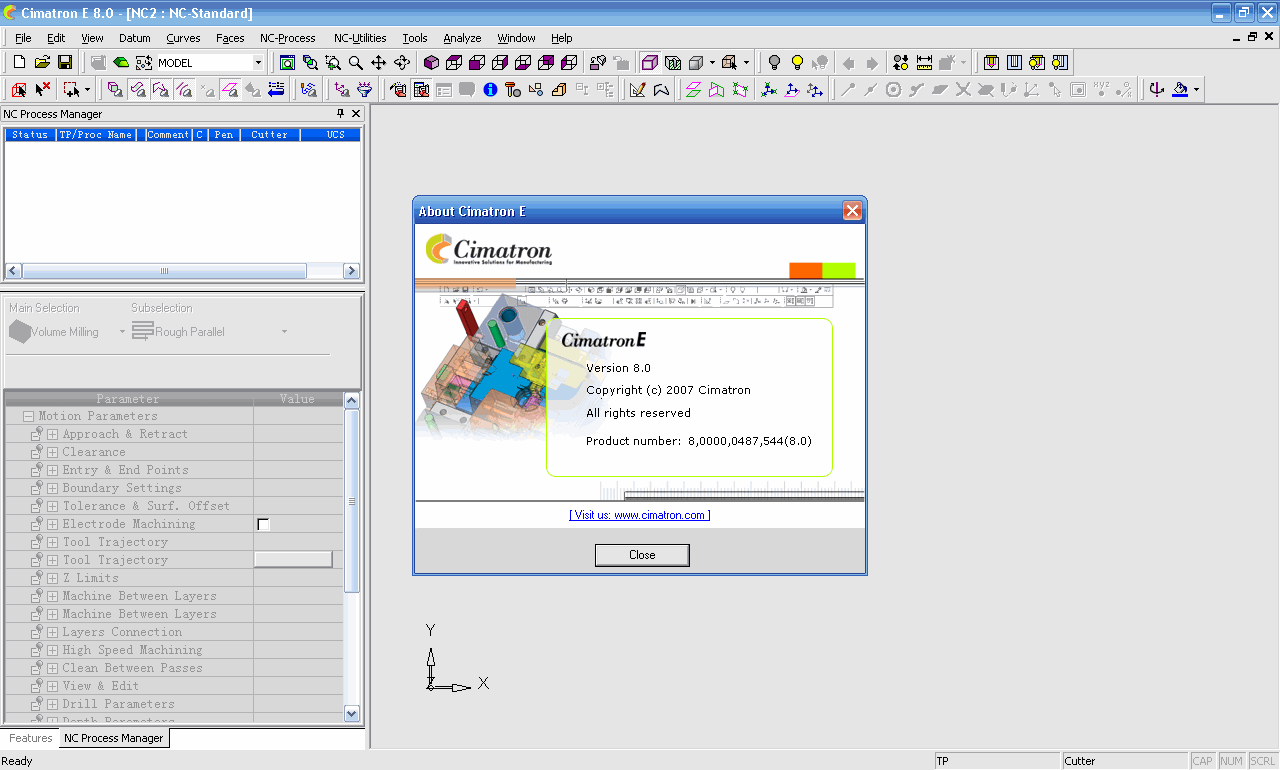Expand the Clearance row

pyautogui.click(x=52, y=452)
